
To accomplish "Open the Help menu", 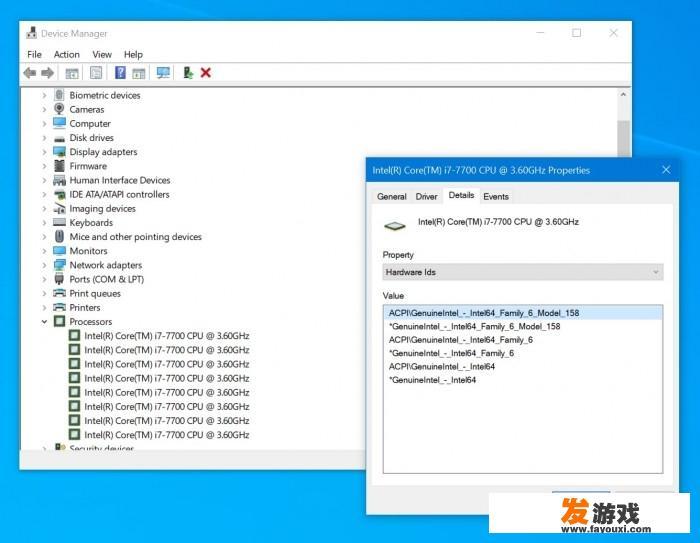I will coord(133,54).
